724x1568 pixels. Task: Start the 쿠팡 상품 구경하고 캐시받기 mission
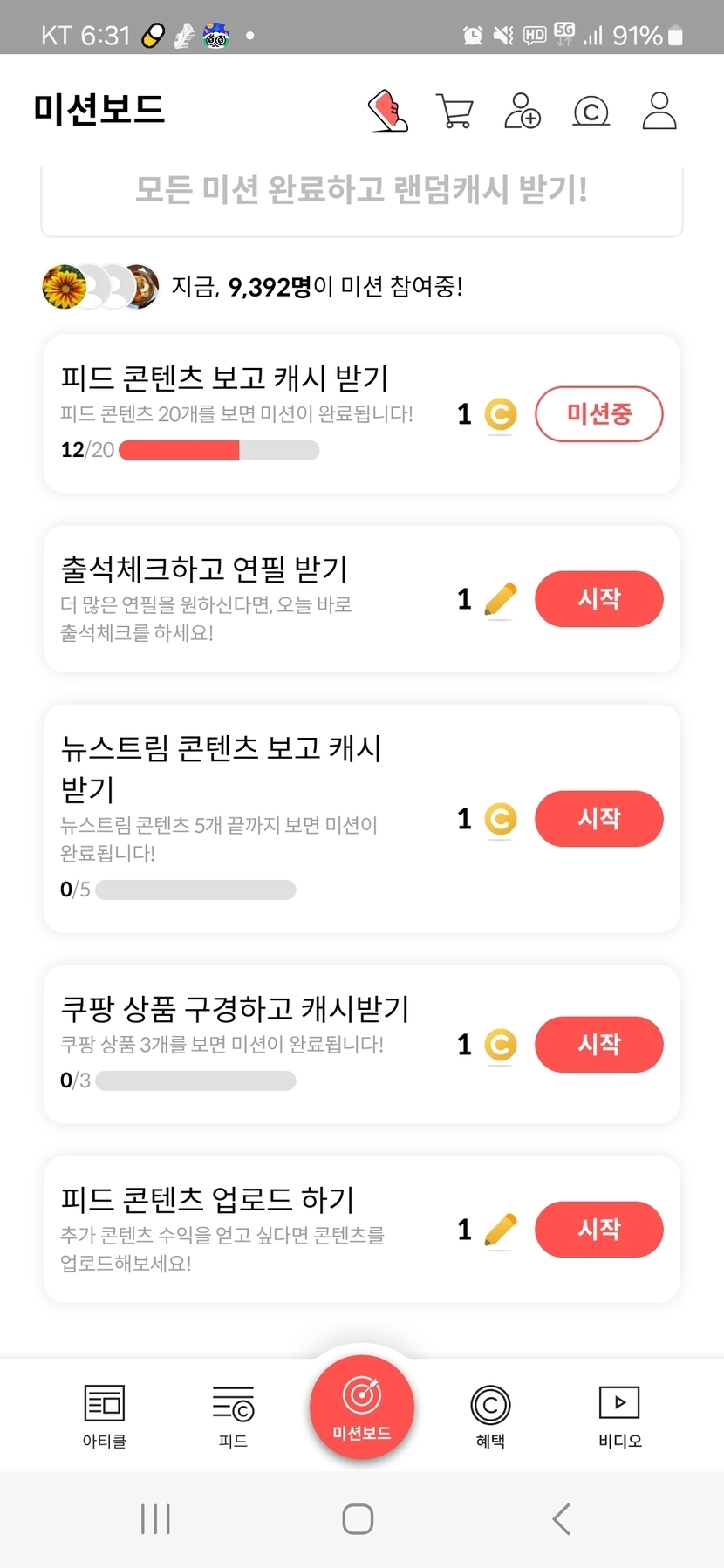598,1044
